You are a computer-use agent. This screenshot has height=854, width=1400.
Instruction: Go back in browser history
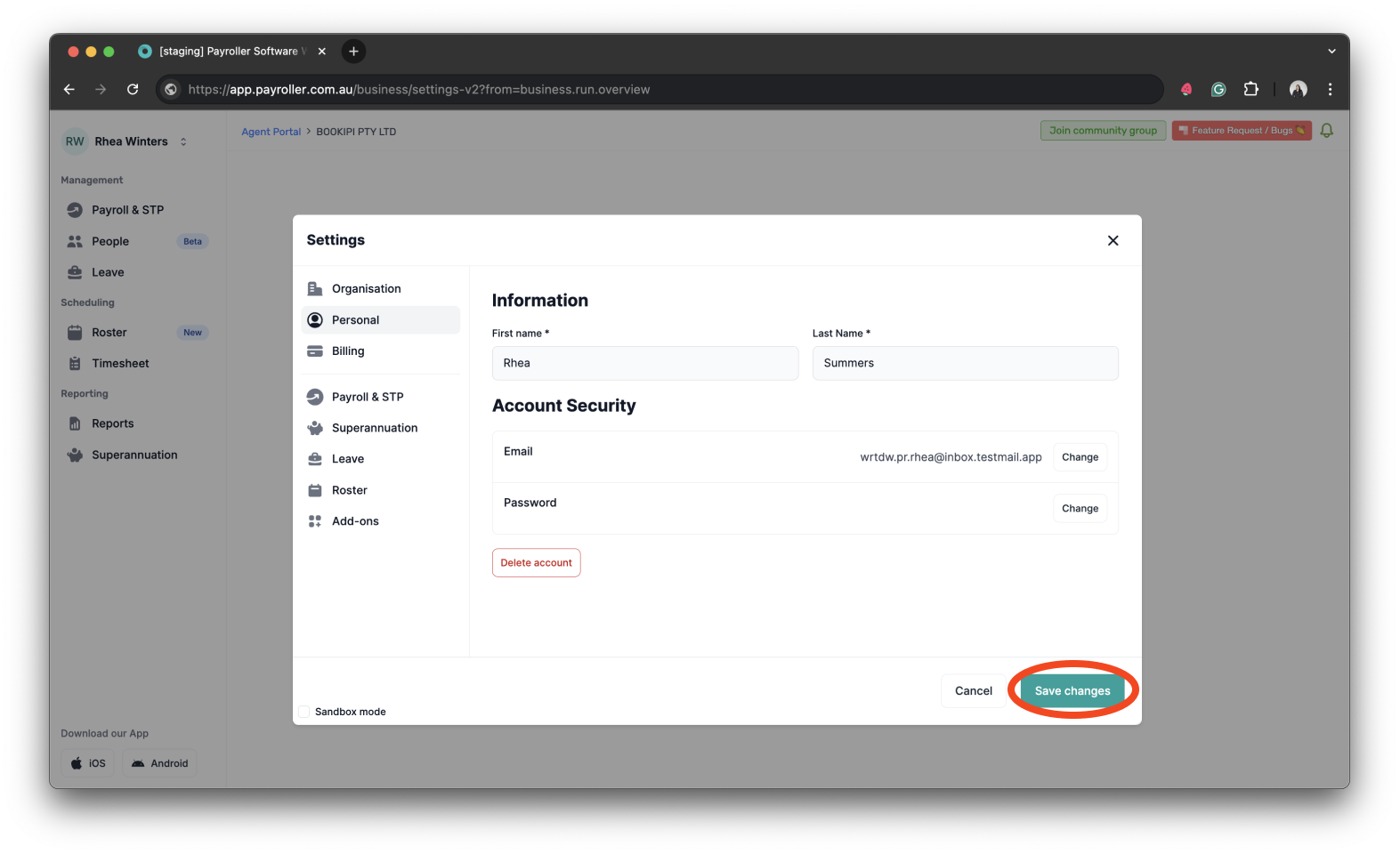(x=69, y=89)
